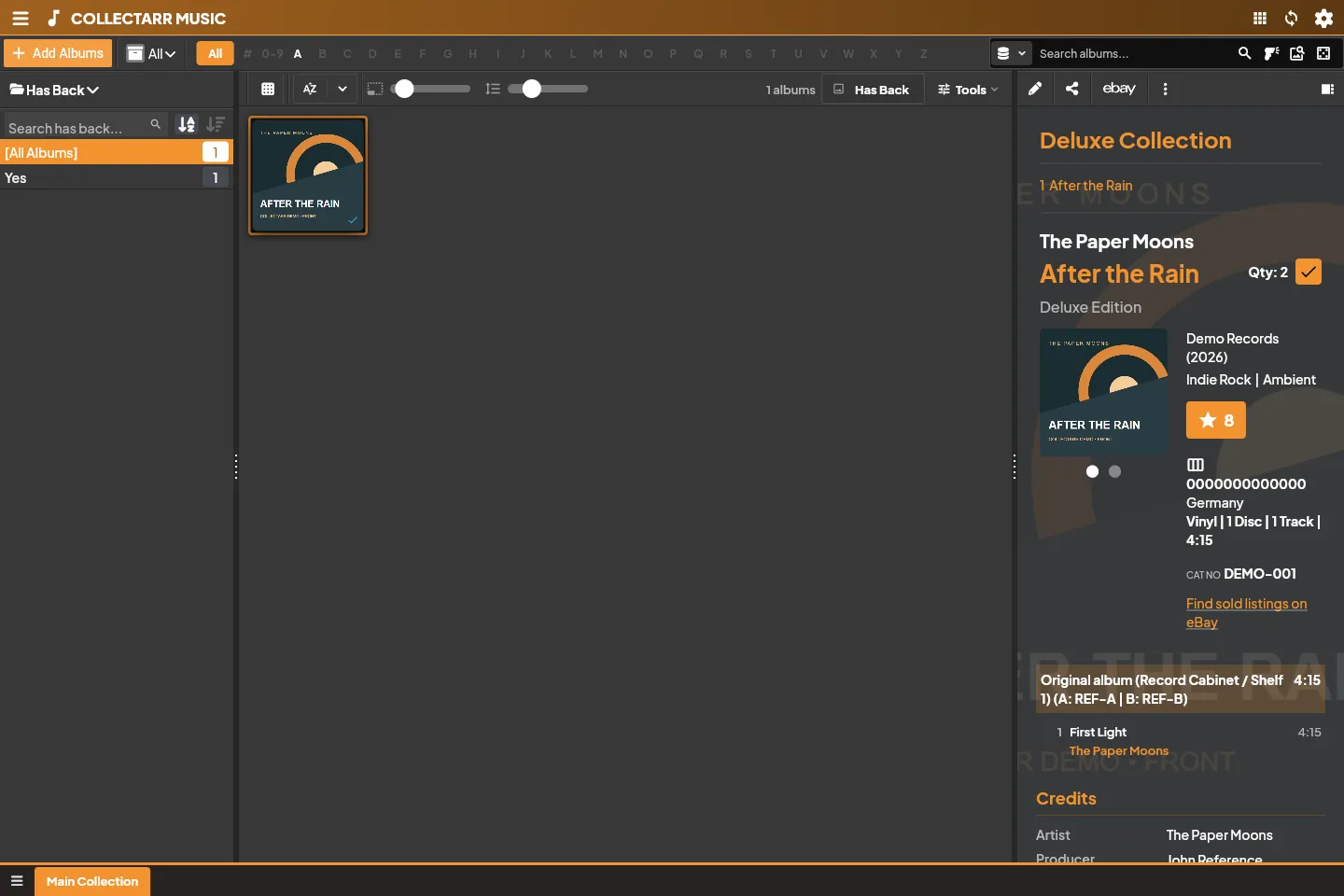Open the hamburger main menu

[x=21, y=18]
